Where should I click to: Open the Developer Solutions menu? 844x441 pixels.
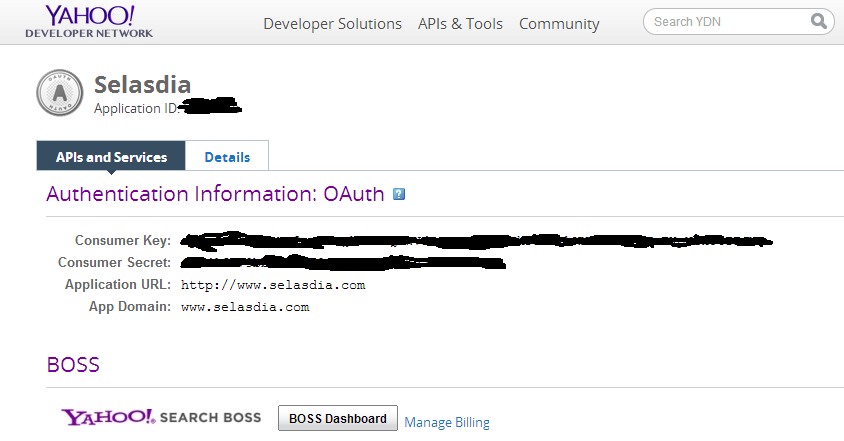pos(332,24)
